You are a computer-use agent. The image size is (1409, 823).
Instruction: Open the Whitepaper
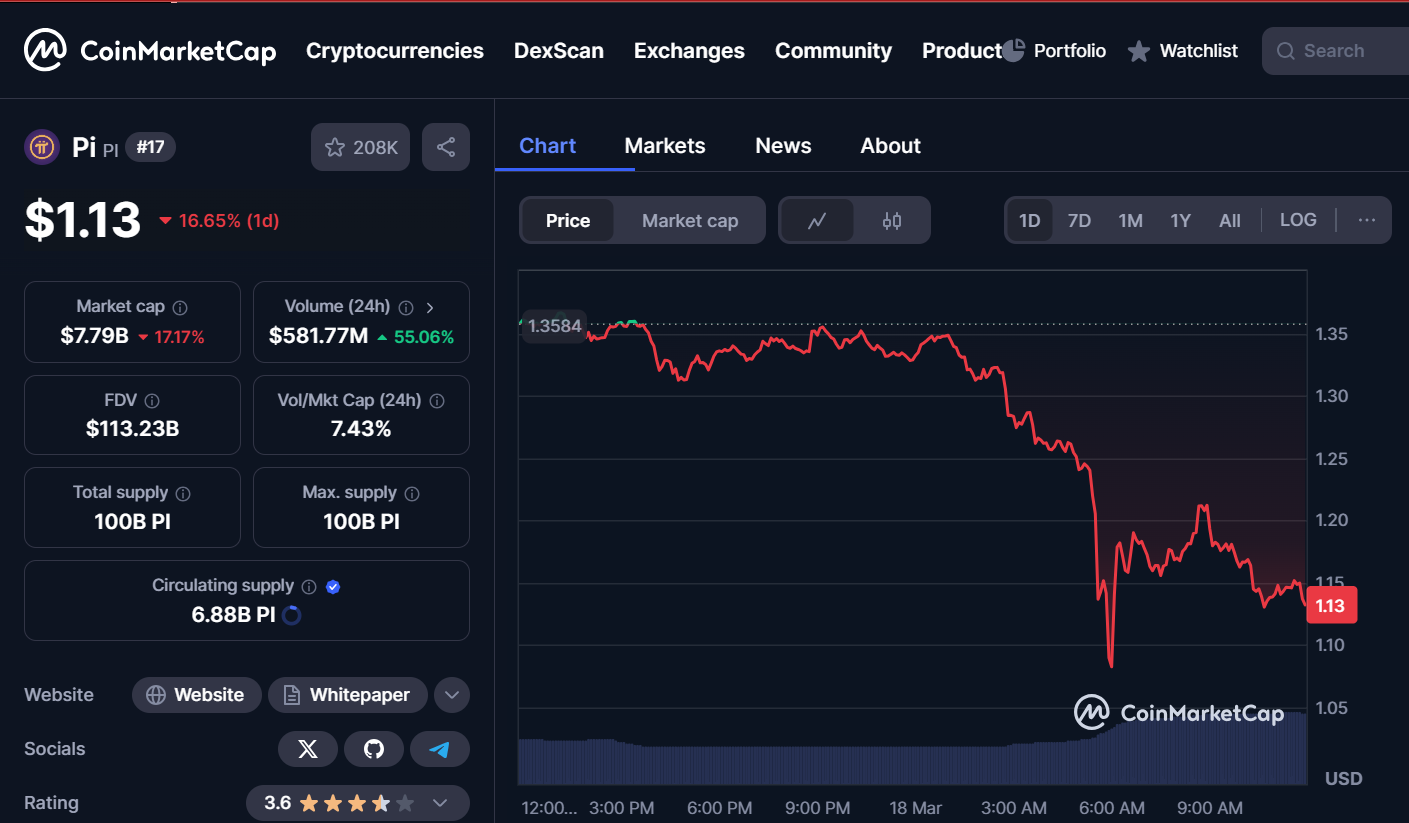coord(347,694)
